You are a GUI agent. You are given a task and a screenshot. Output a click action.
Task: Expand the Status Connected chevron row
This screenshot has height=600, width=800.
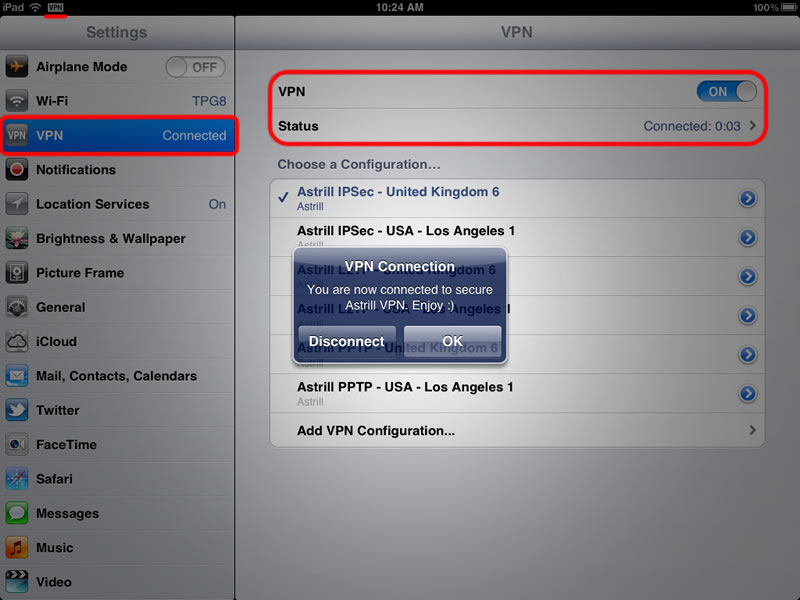(517, 126)
